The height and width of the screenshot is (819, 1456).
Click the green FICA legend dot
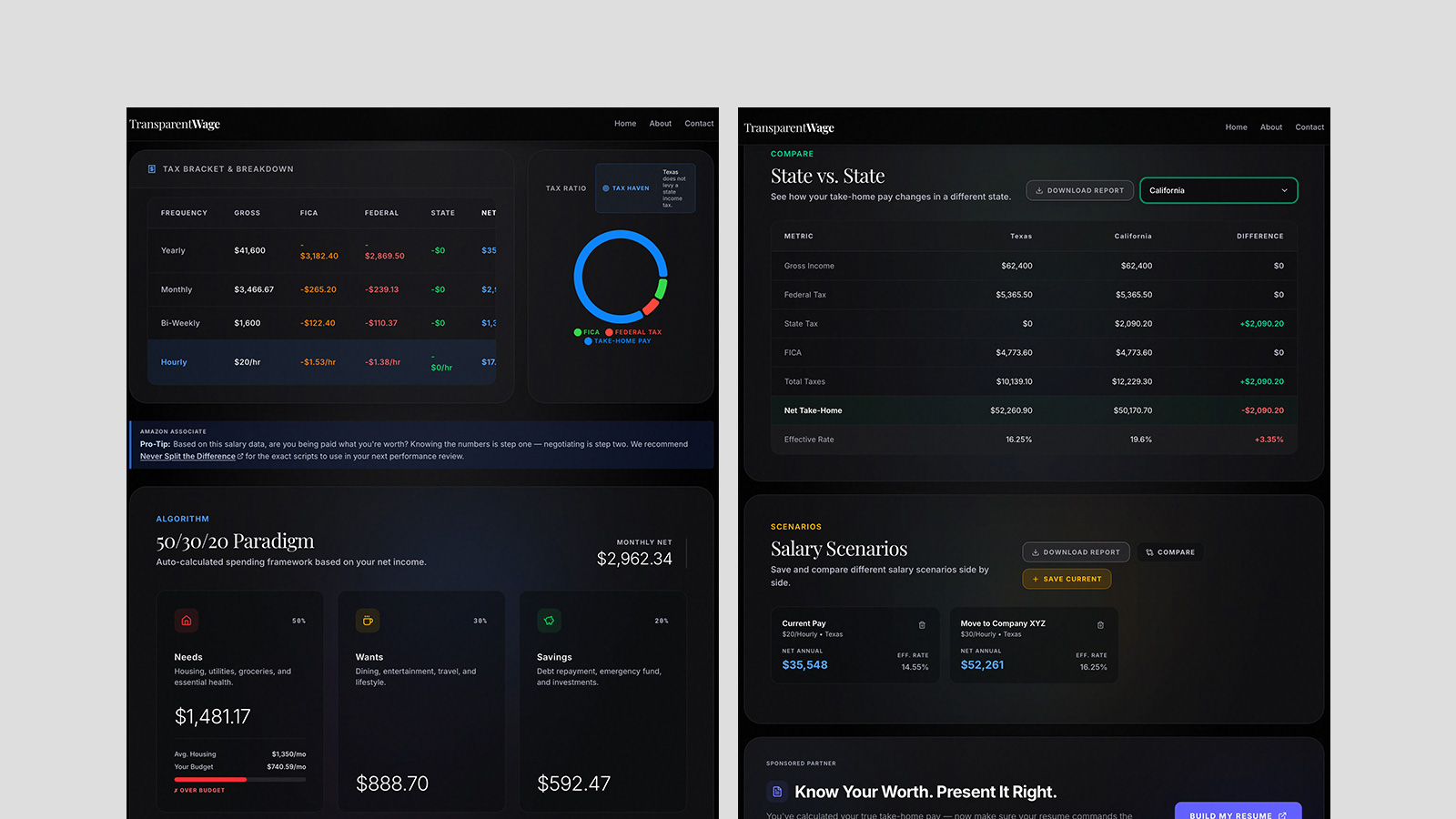[x=578, y=332]
